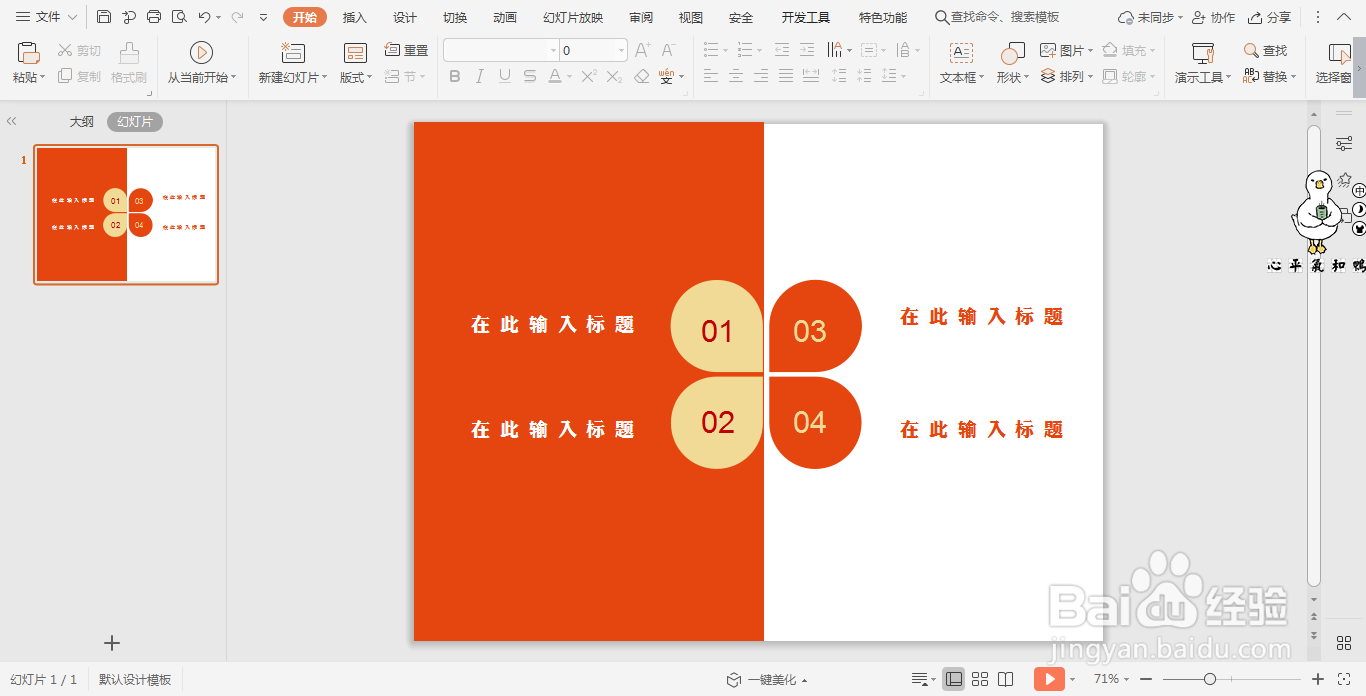
Task: Toggle Italic formatting
Action: [x=480, y=76]
